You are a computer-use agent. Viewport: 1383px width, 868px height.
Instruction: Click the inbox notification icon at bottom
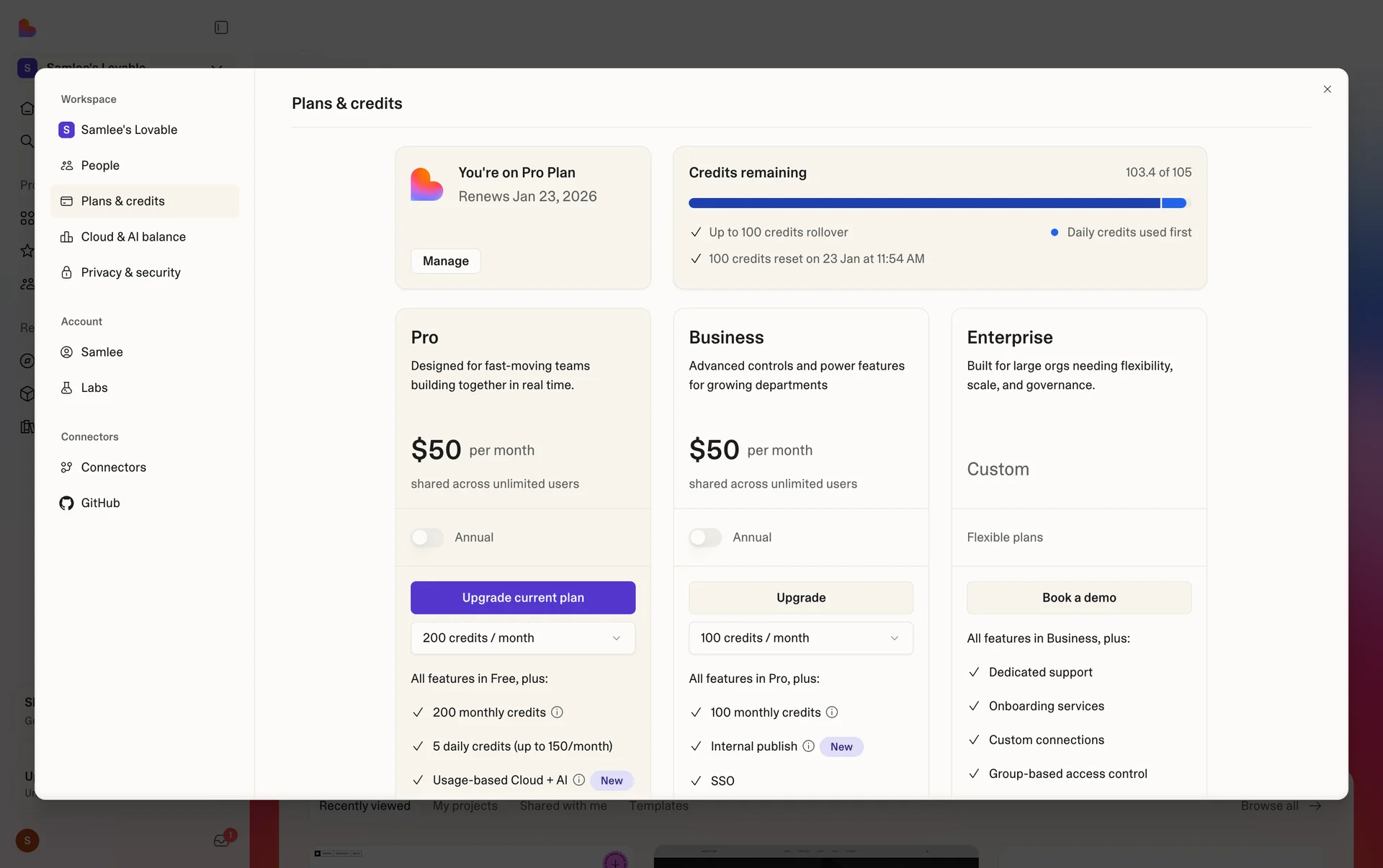(221, 841)
